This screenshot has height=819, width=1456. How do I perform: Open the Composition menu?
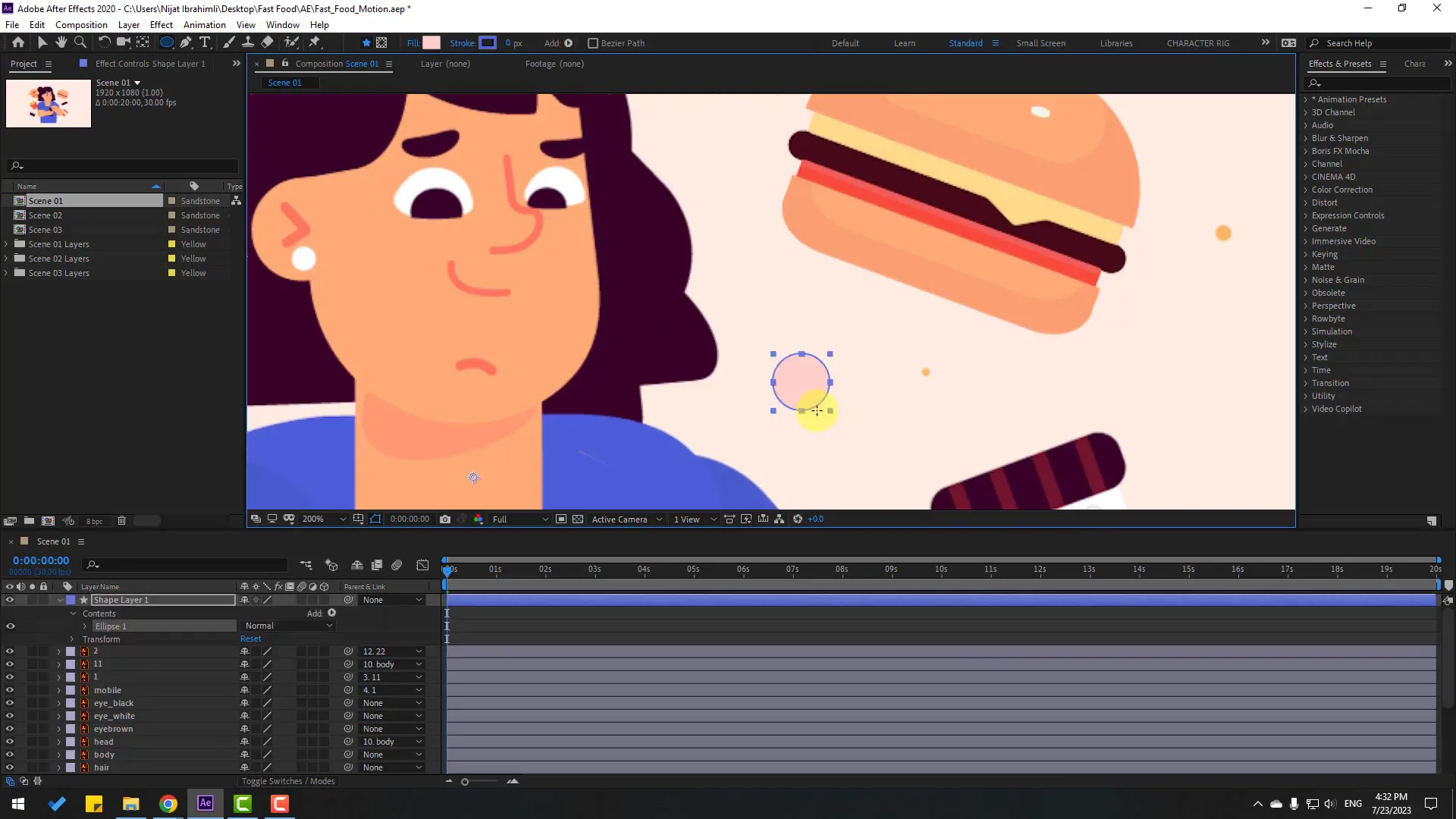click(81, 24)
